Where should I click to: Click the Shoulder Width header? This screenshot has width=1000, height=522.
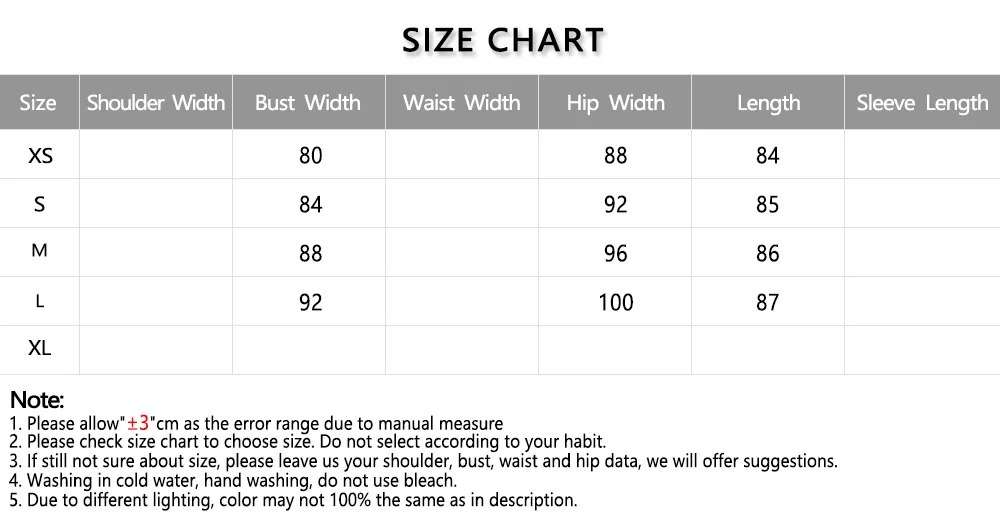(156, 103)
